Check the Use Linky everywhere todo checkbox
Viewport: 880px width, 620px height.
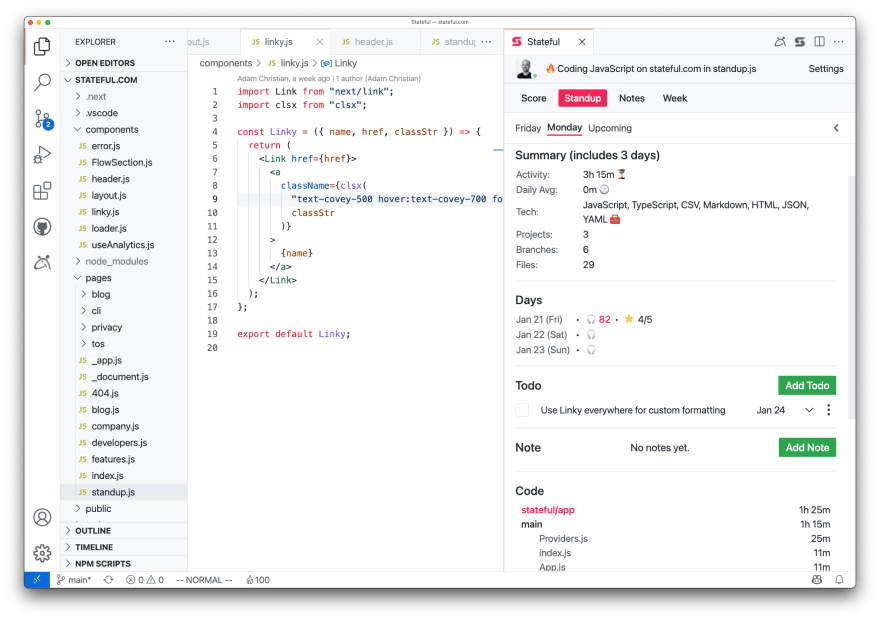tap(522, 410)
